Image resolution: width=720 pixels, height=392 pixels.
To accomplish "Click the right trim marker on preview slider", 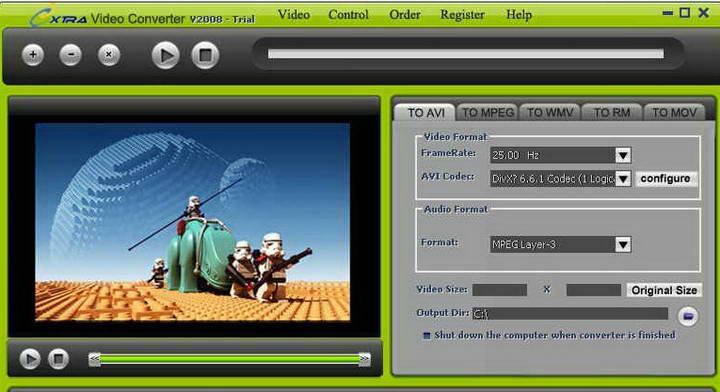I will coord(365,358).
